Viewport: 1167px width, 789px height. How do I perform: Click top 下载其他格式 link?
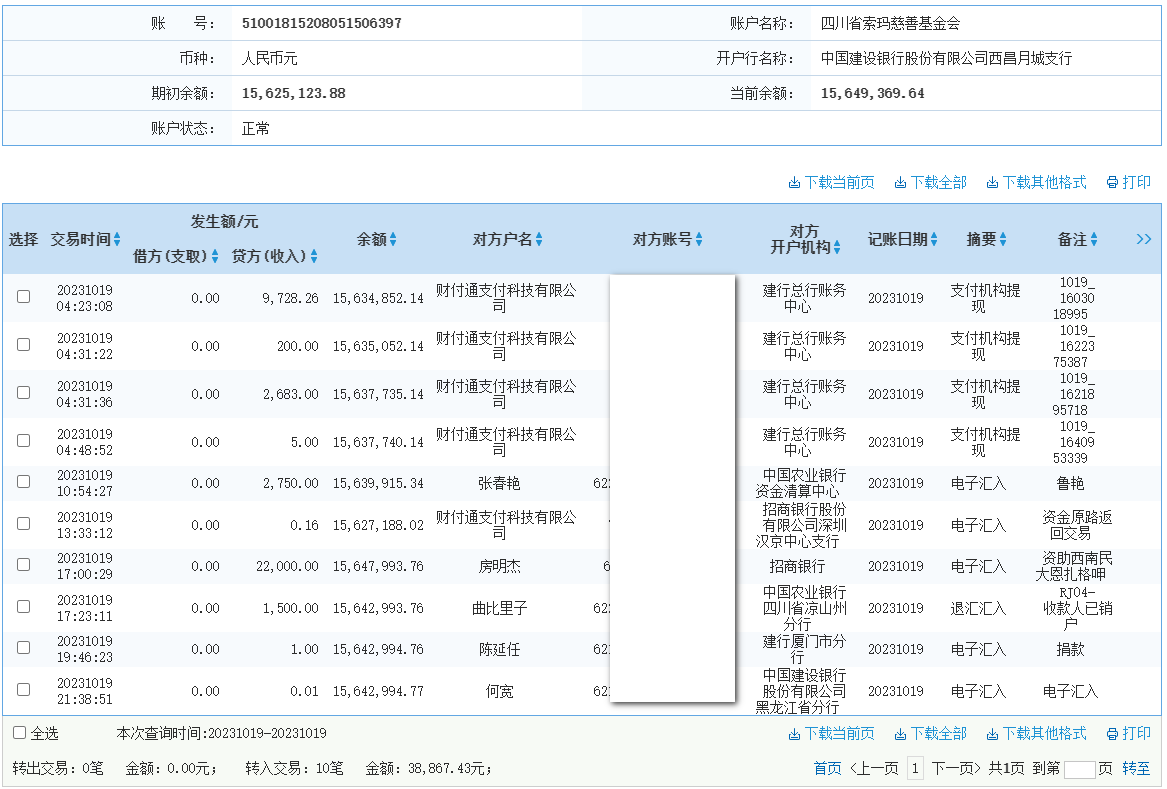click(1037, 182)
